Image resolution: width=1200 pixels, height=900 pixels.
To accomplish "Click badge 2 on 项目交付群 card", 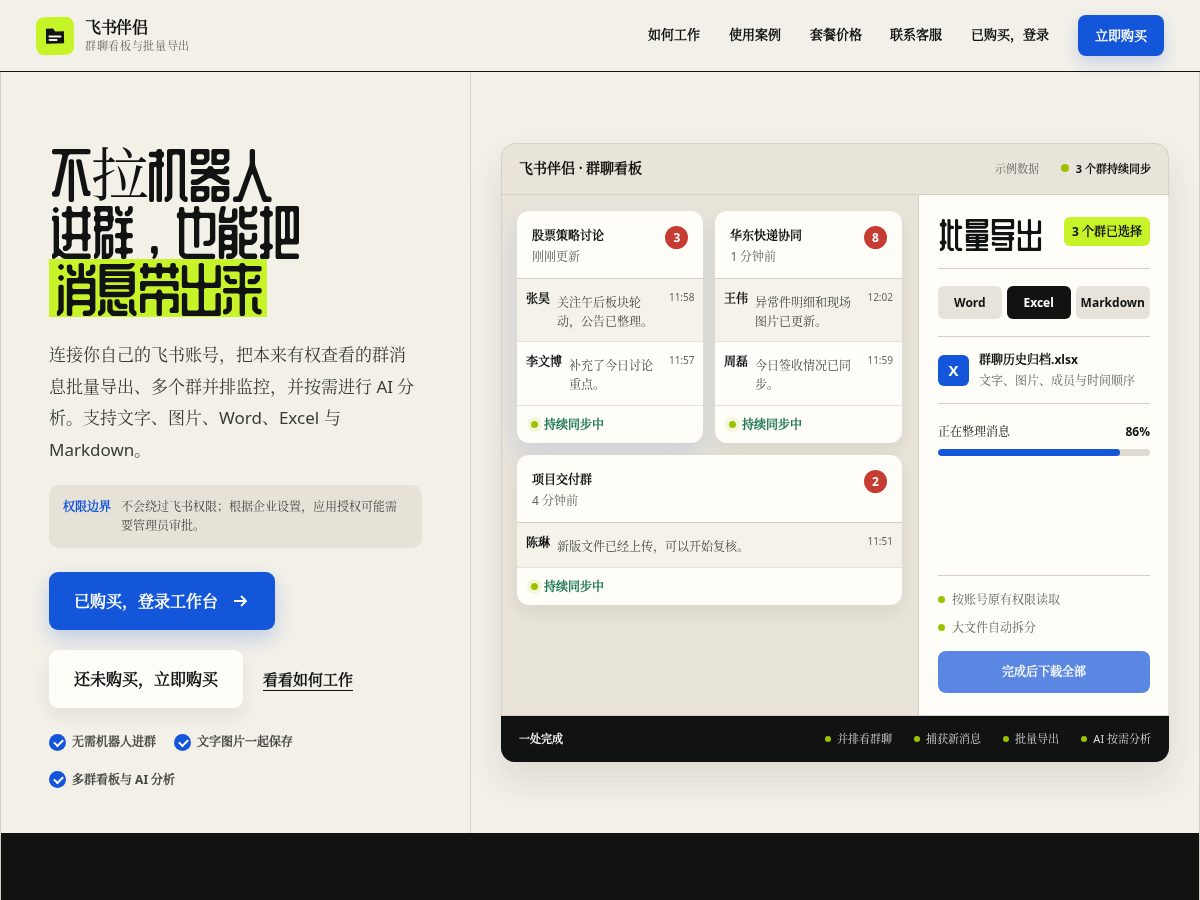I will point(876,481).
